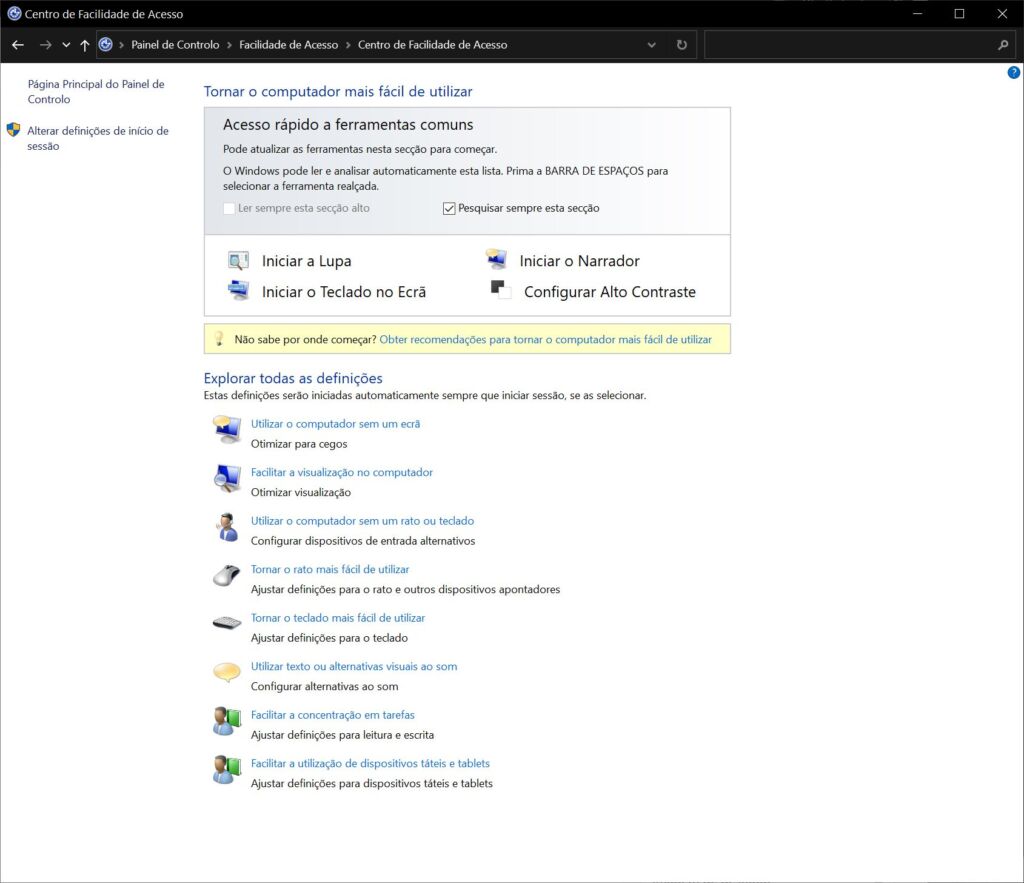Expand chevron after Painel de Controlo breadcrumb
Screen dimensions: 1024x883
tap(229, 45)
